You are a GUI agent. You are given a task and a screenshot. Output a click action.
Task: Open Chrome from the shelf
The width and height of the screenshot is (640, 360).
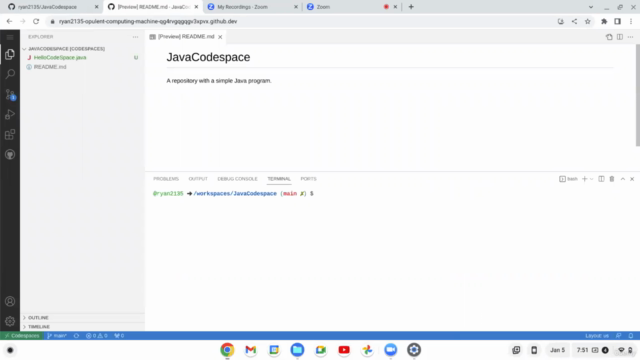tap(227, 350)
